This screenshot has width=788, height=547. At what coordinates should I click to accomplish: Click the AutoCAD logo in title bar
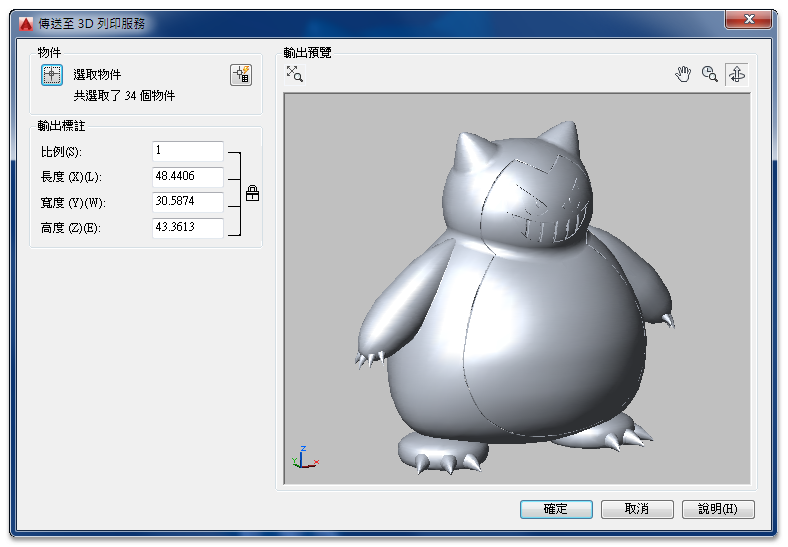coord(26,24)
